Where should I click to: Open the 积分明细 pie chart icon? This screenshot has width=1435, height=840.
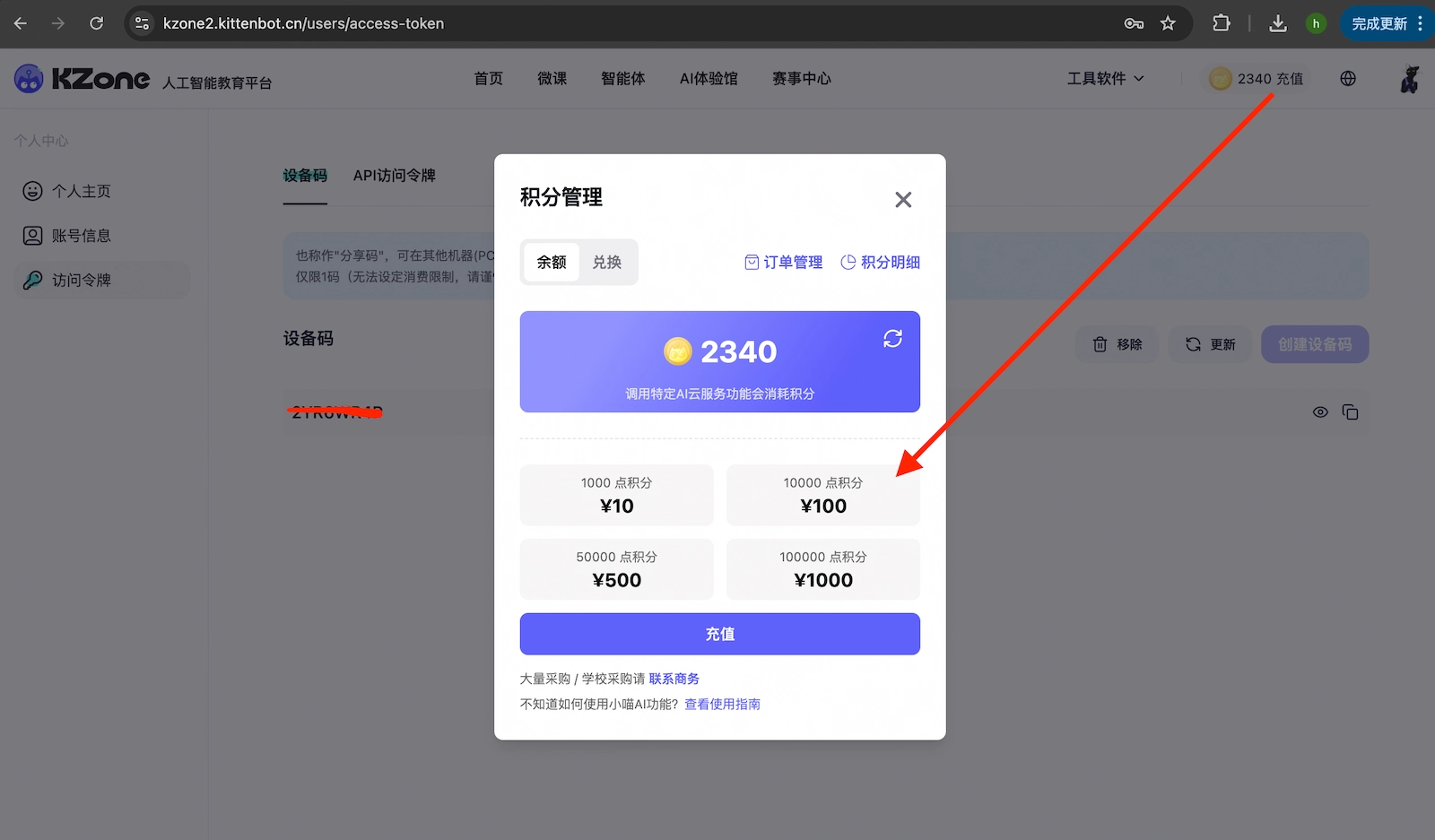(848, 262)
